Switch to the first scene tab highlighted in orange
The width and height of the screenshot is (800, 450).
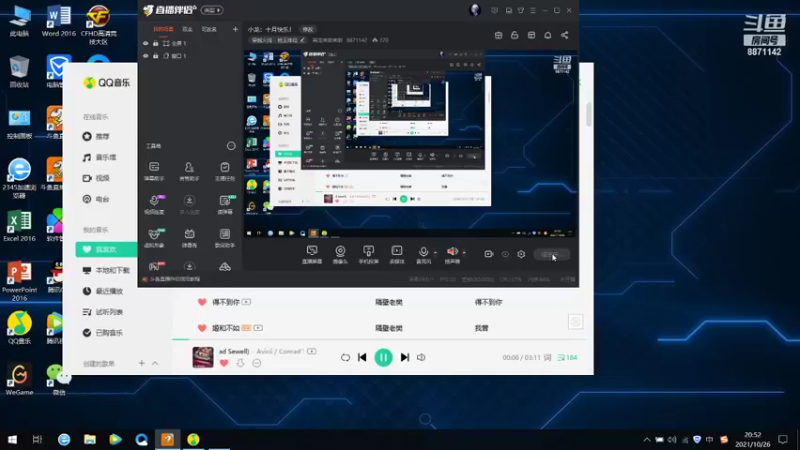point(163,29)
